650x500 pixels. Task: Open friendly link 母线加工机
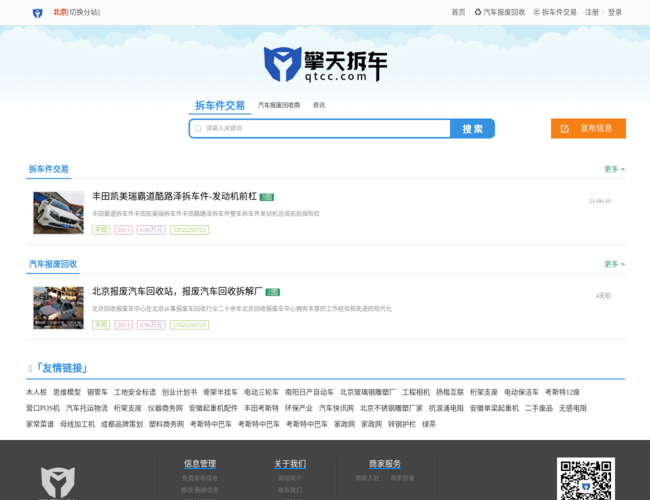pos(78,424)
